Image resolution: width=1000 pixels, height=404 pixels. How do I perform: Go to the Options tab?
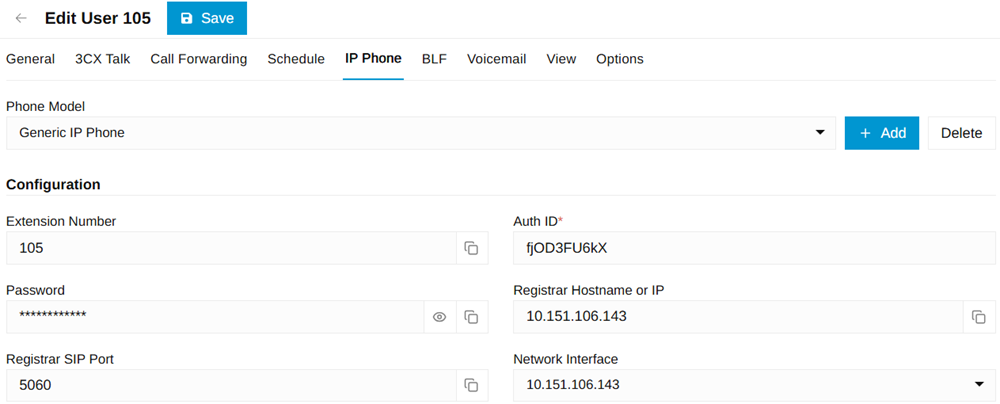620,59
